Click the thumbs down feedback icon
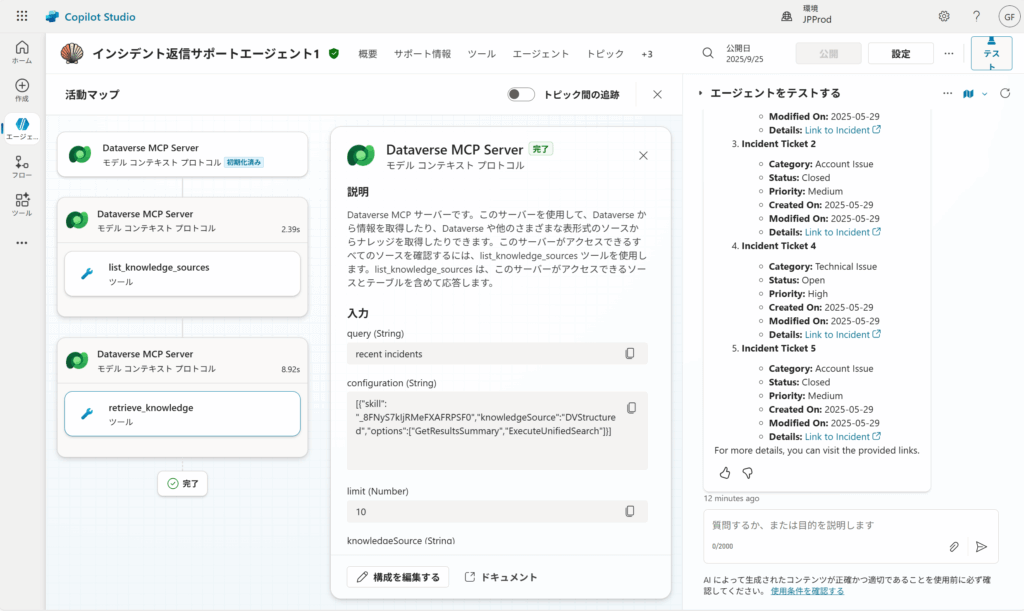1024x611 pixels. click(x=747, y=472)
